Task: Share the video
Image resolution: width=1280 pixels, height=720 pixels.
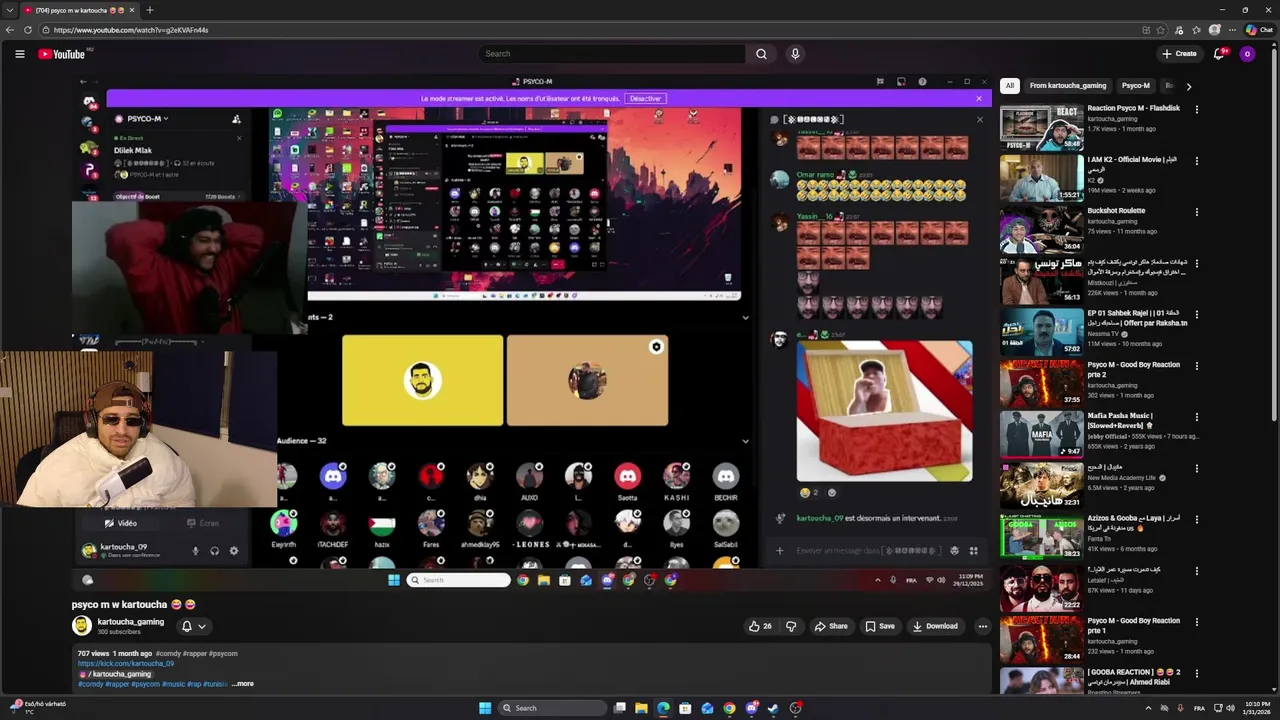Action: click(x=830, y=626)
